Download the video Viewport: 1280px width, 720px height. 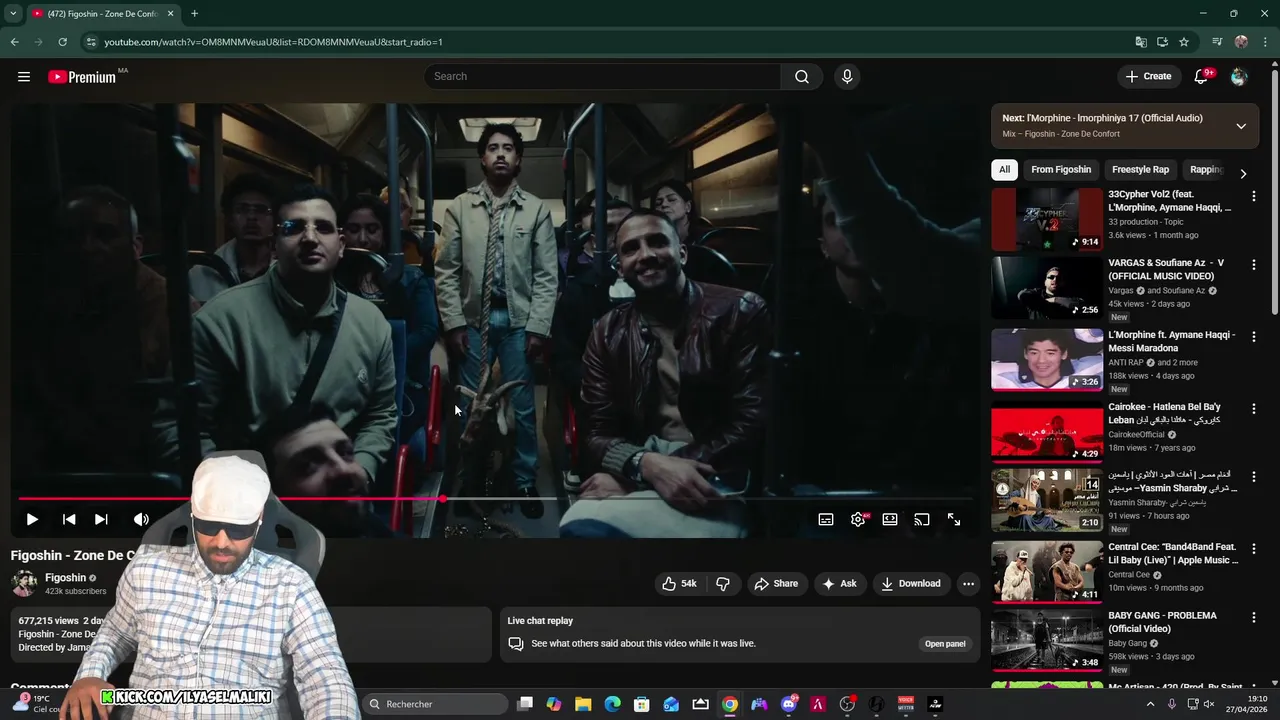click(x=911, y=584)
